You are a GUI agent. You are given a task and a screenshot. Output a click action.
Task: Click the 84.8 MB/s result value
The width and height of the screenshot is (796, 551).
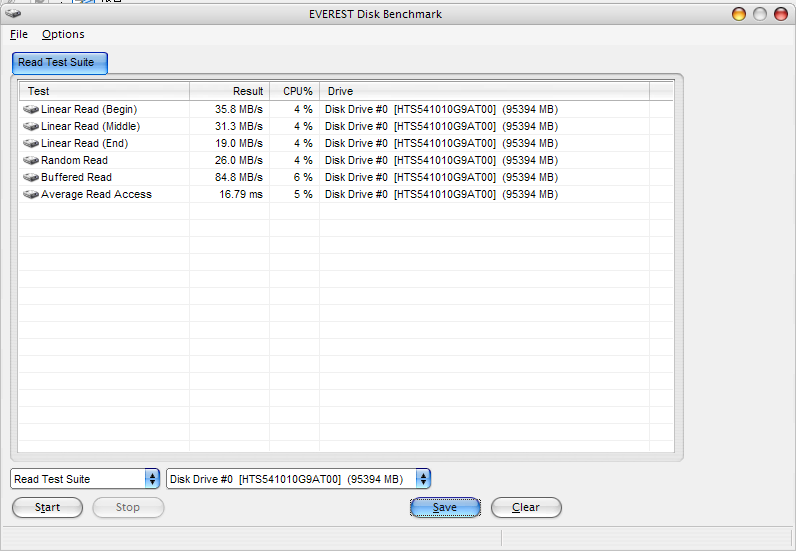click(239, 177)
